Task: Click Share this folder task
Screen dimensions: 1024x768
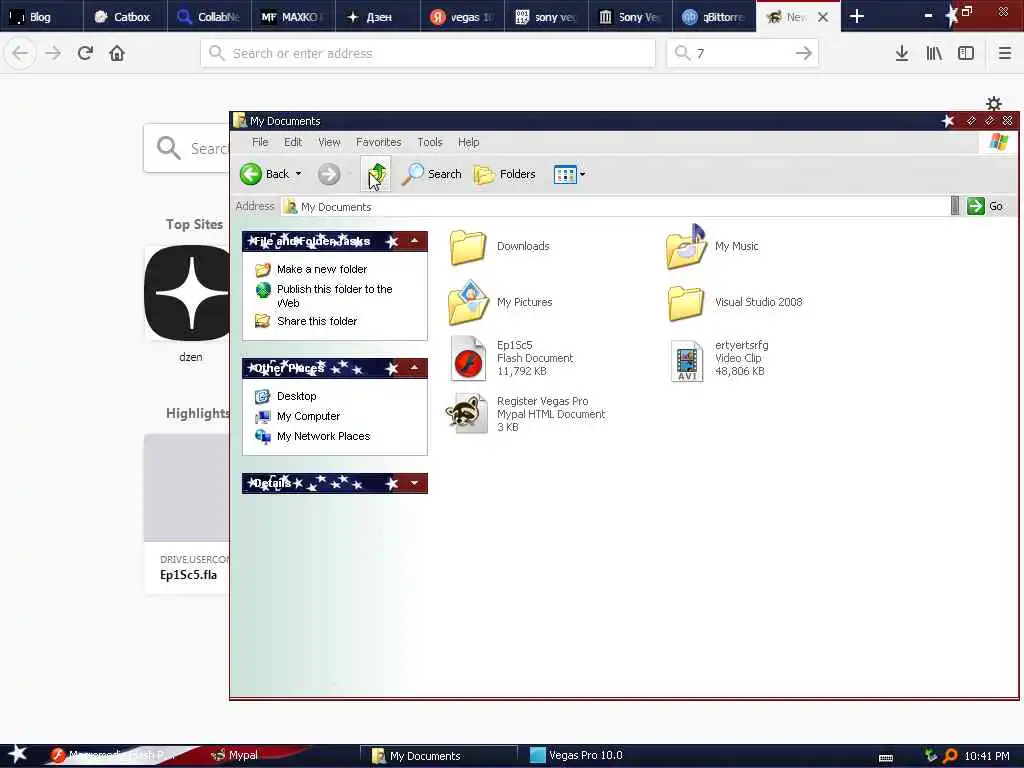Action: pos(316,321)
